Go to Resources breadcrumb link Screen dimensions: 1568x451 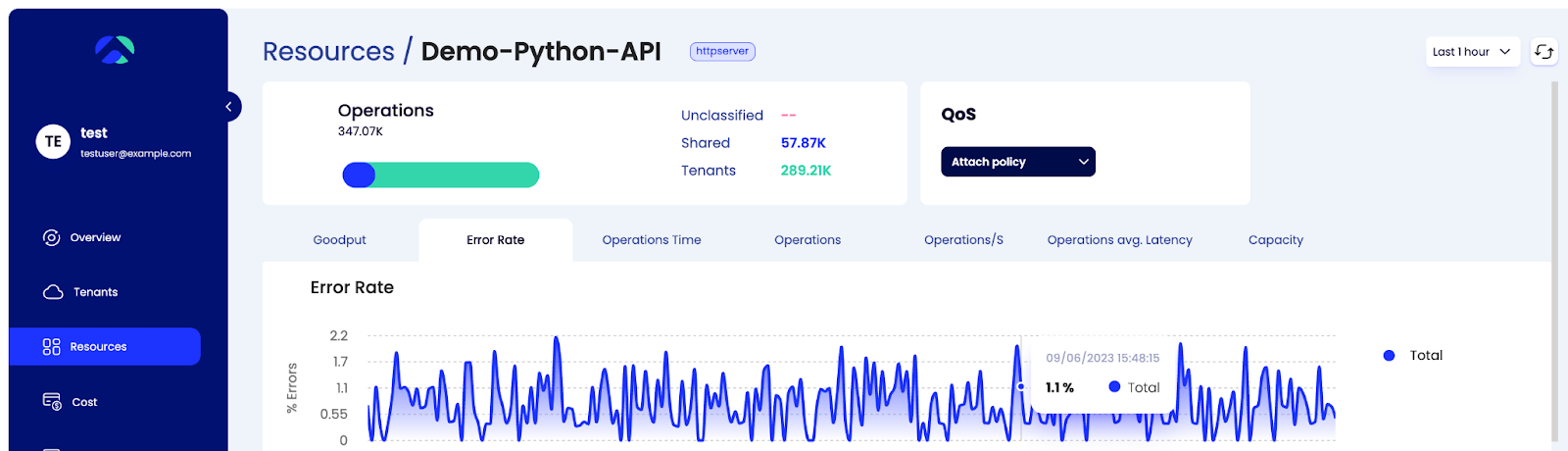point(328,51)
